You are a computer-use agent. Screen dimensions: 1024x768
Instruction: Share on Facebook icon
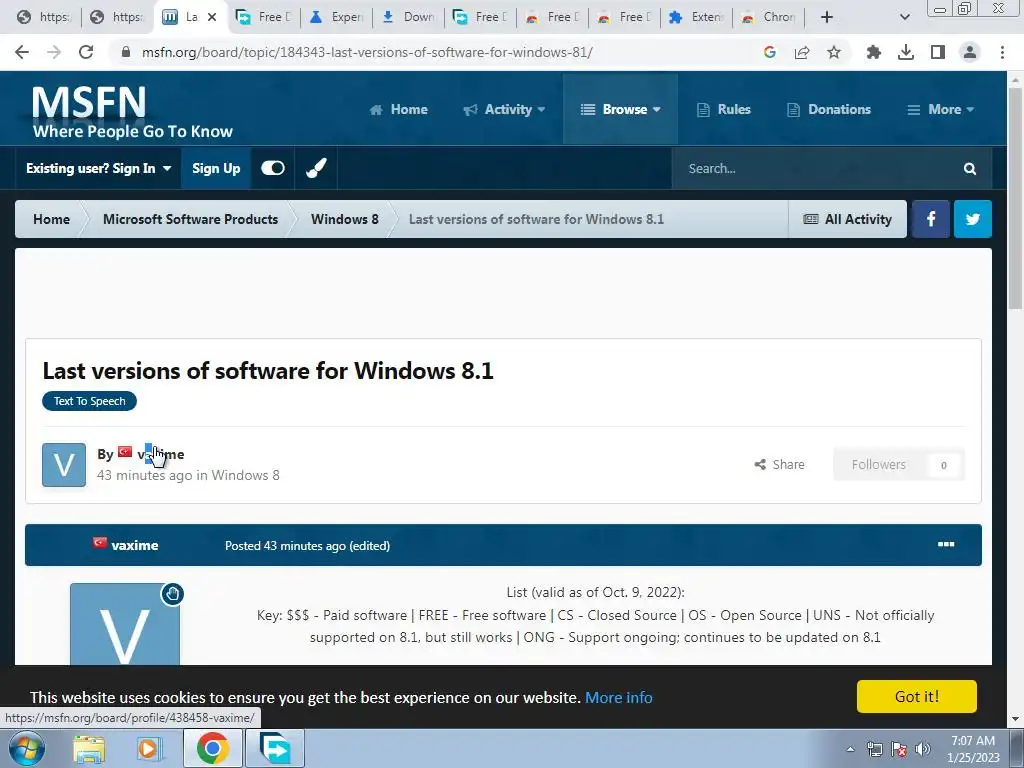click(x=931, y=219)
